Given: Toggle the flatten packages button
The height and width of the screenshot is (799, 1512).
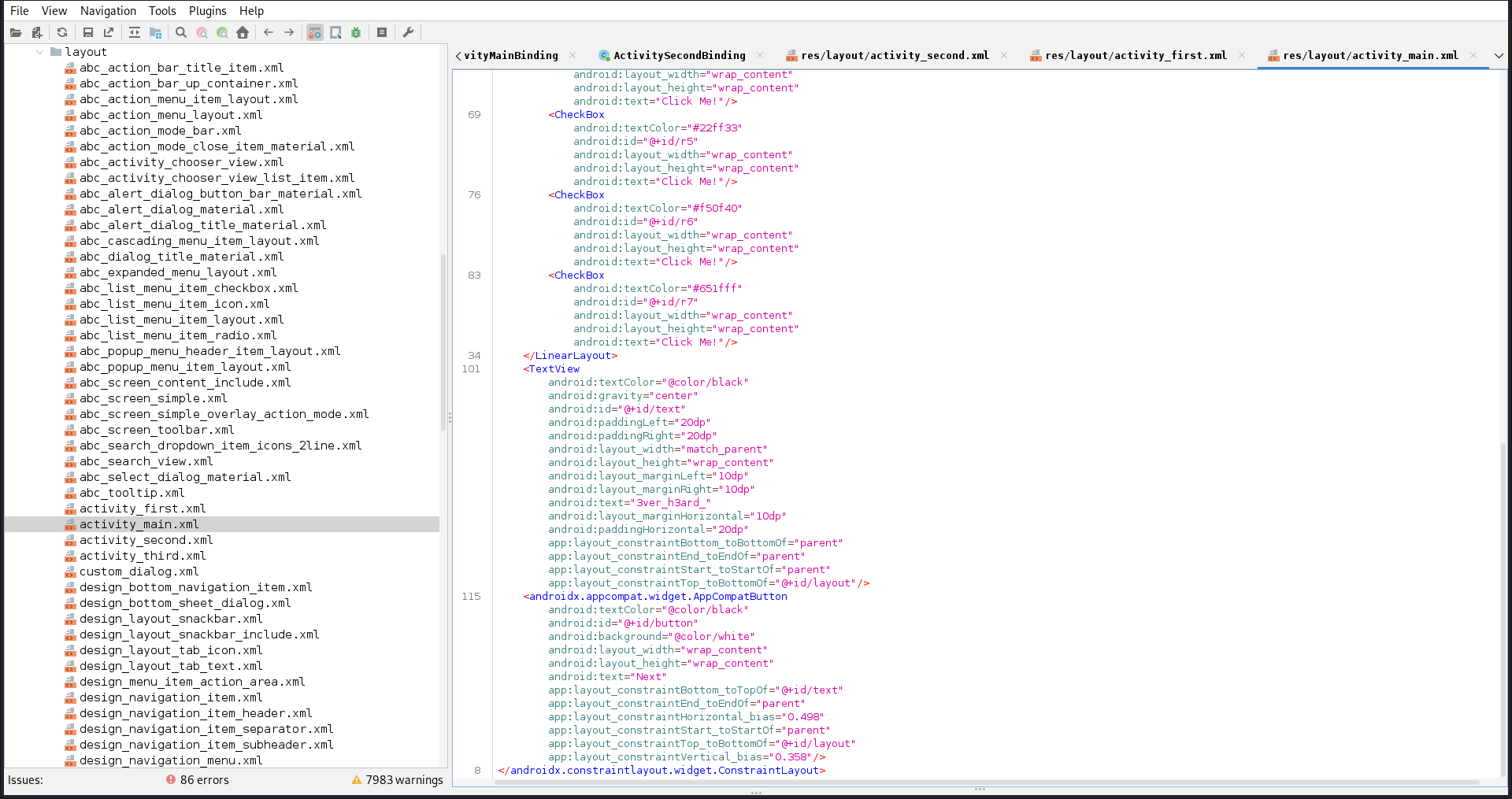Looking at the screenshot, I should click(155, 32).
